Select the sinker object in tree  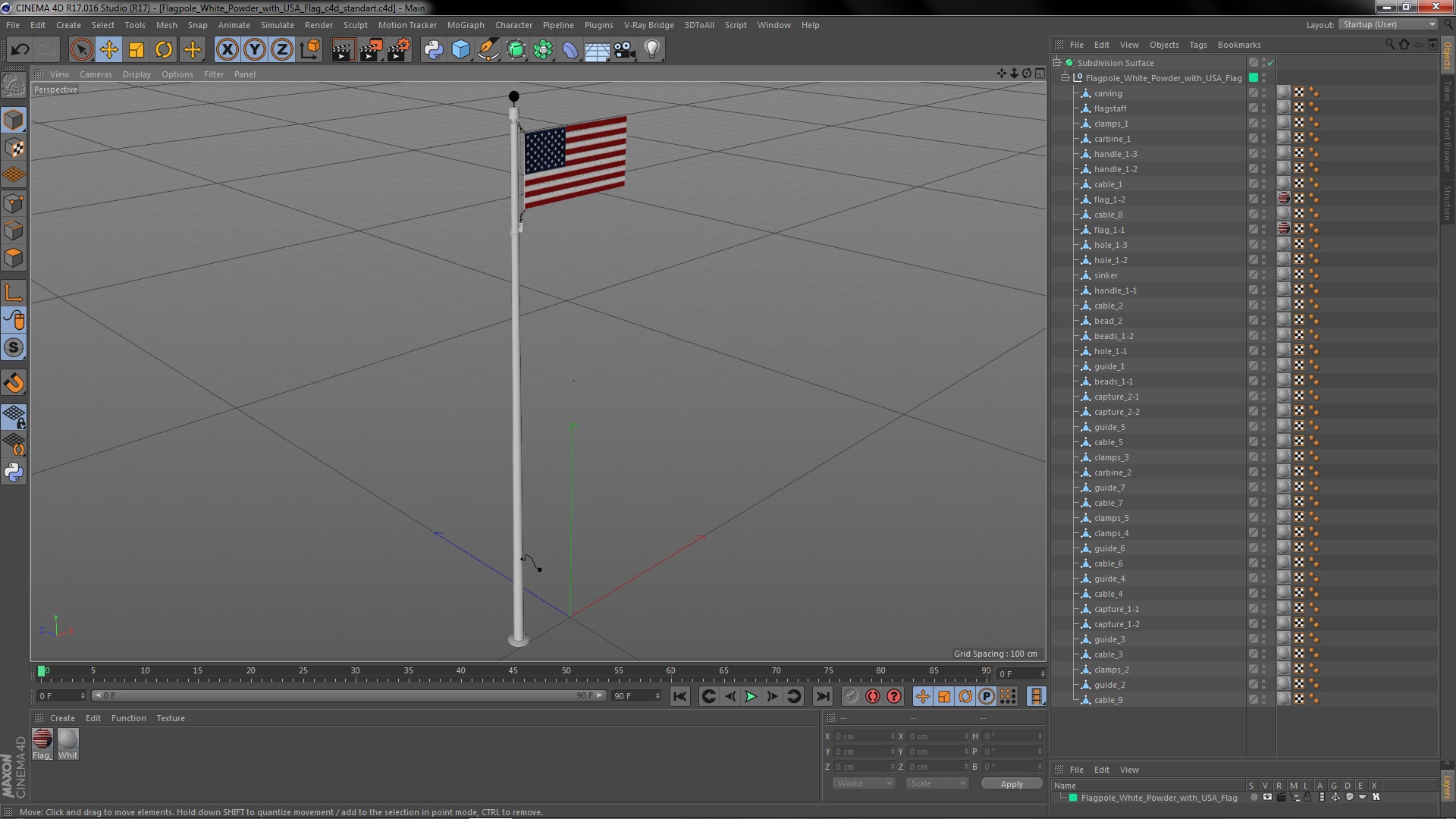[x=1106, y=275]
